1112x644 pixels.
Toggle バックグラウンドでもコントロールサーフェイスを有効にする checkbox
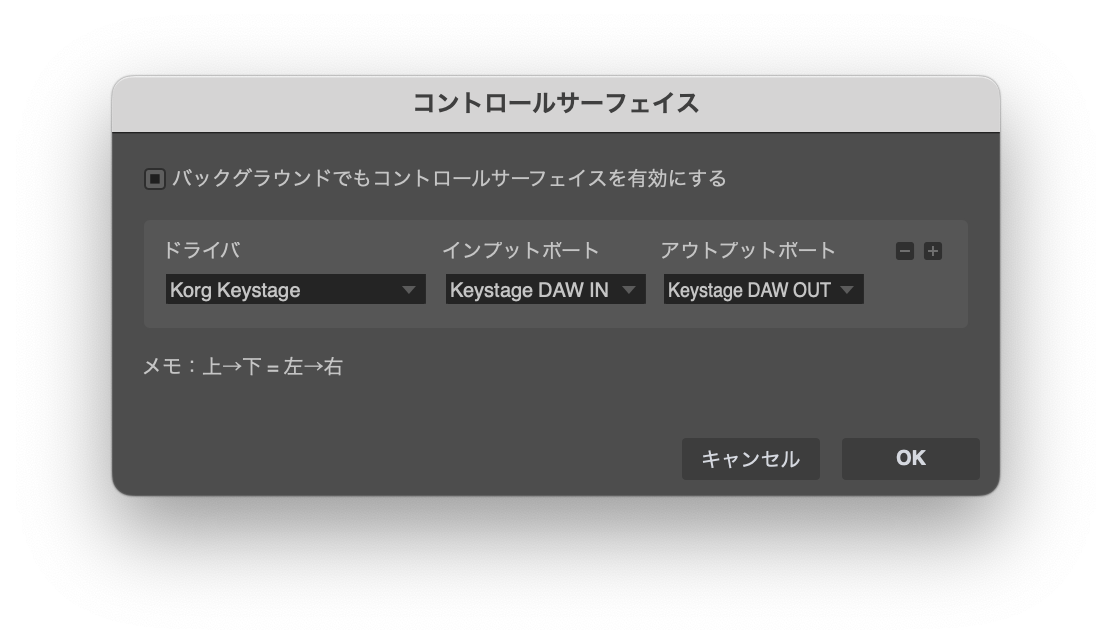point(155,179)
